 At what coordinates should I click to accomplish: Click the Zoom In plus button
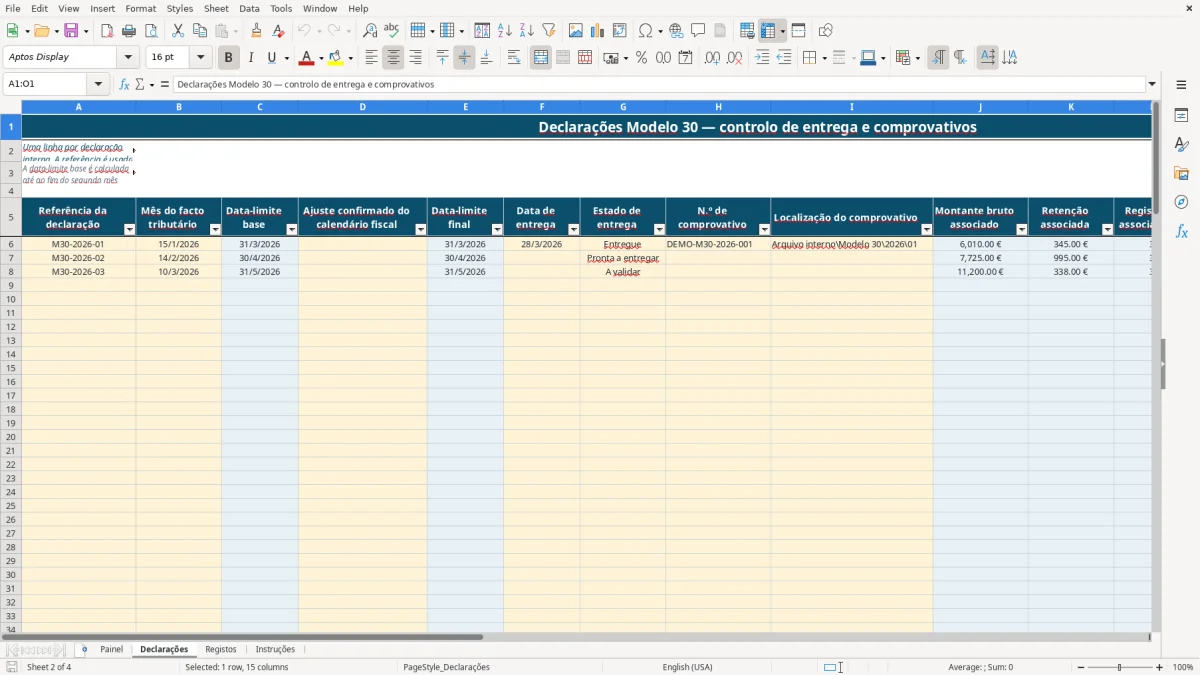pyautogui.click(x=1159, y=667)
